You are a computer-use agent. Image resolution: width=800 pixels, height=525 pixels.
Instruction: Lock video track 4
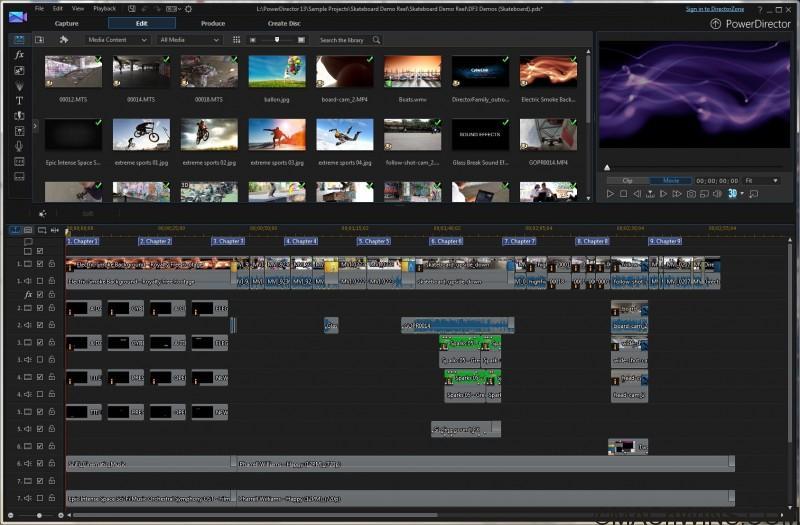coord(52,377)
